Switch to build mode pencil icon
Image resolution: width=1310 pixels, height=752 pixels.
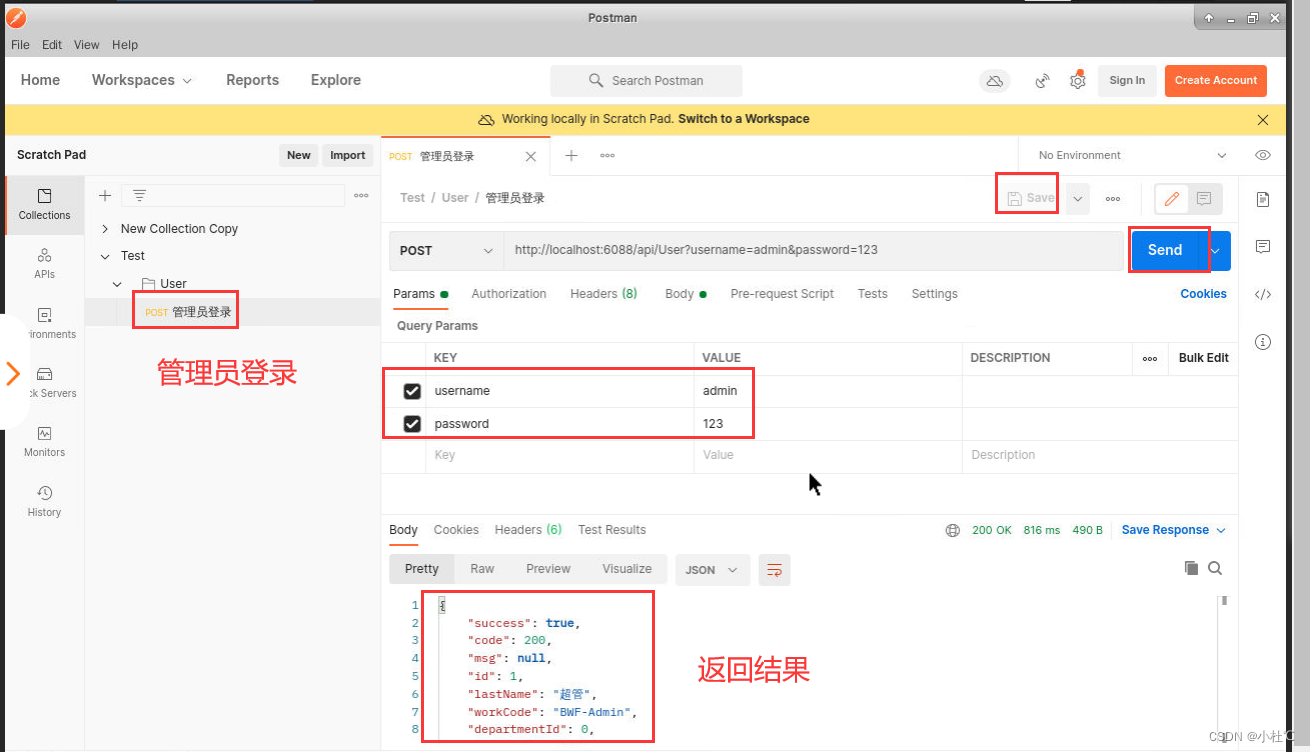pyautogui.click(x=1172, y=199)
